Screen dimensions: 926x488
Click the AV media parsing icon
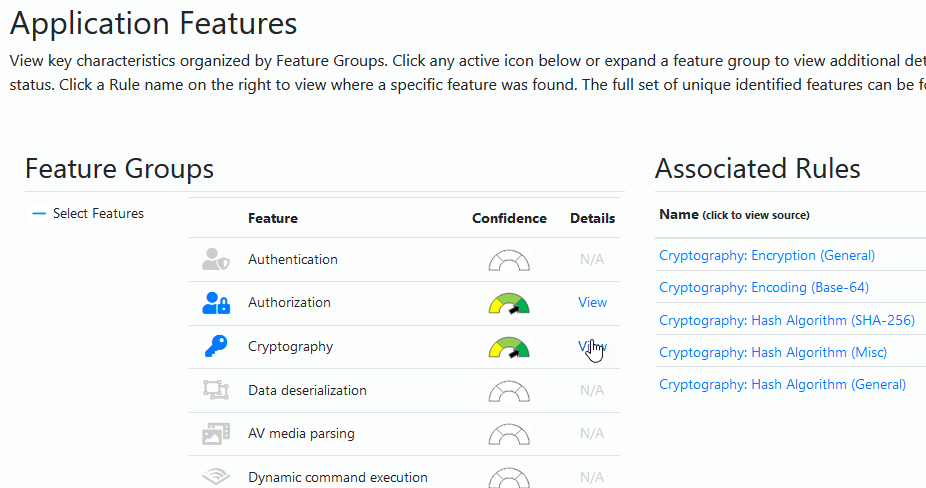216,434
